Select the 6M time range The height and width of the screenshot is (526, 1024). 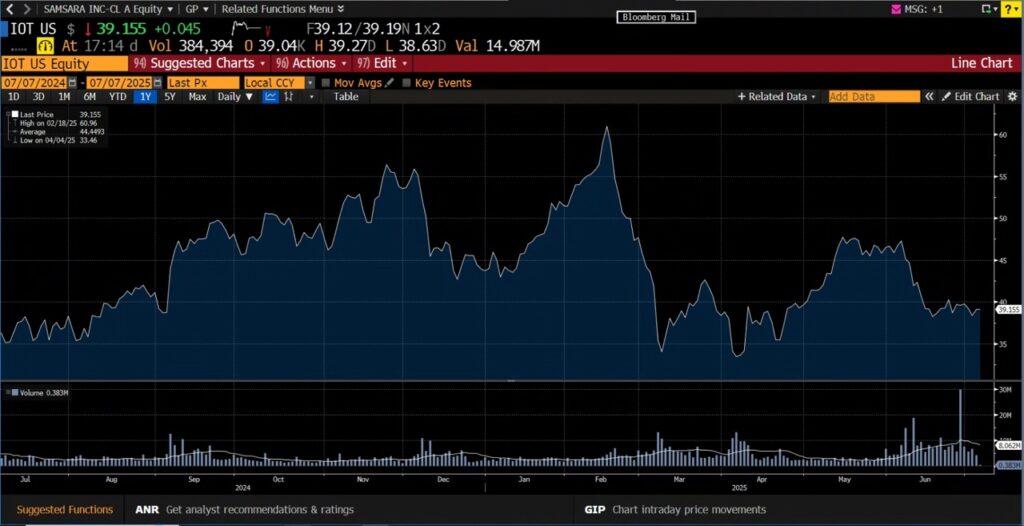(89, 97)
